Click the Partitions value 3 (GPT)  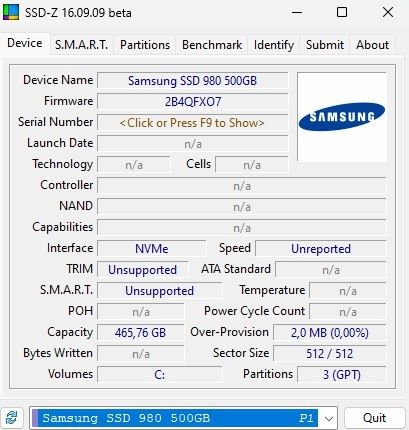pyautogui.click(x=342, y=375)
